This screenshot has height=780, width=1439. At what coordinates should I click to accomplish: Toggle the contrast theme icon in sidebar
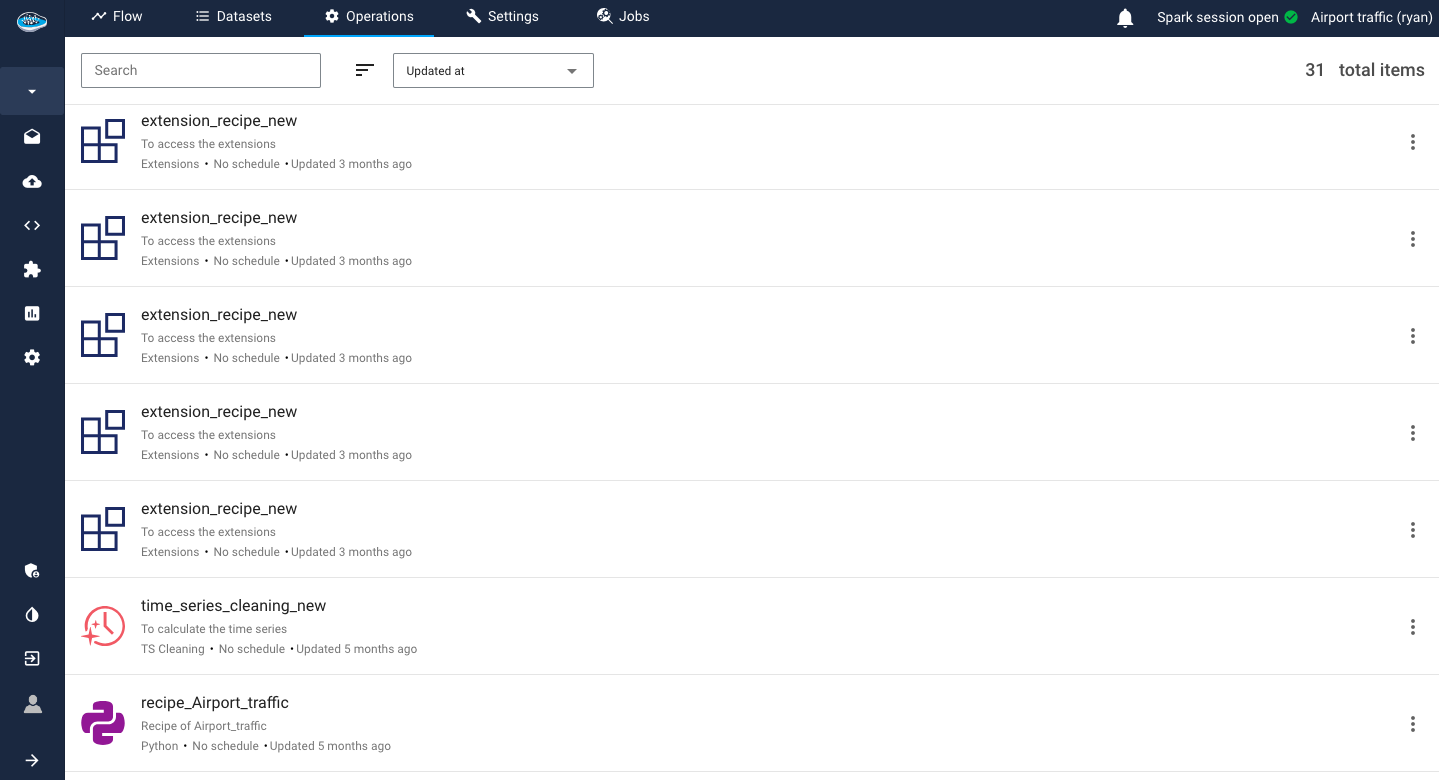tap(32, 615)
